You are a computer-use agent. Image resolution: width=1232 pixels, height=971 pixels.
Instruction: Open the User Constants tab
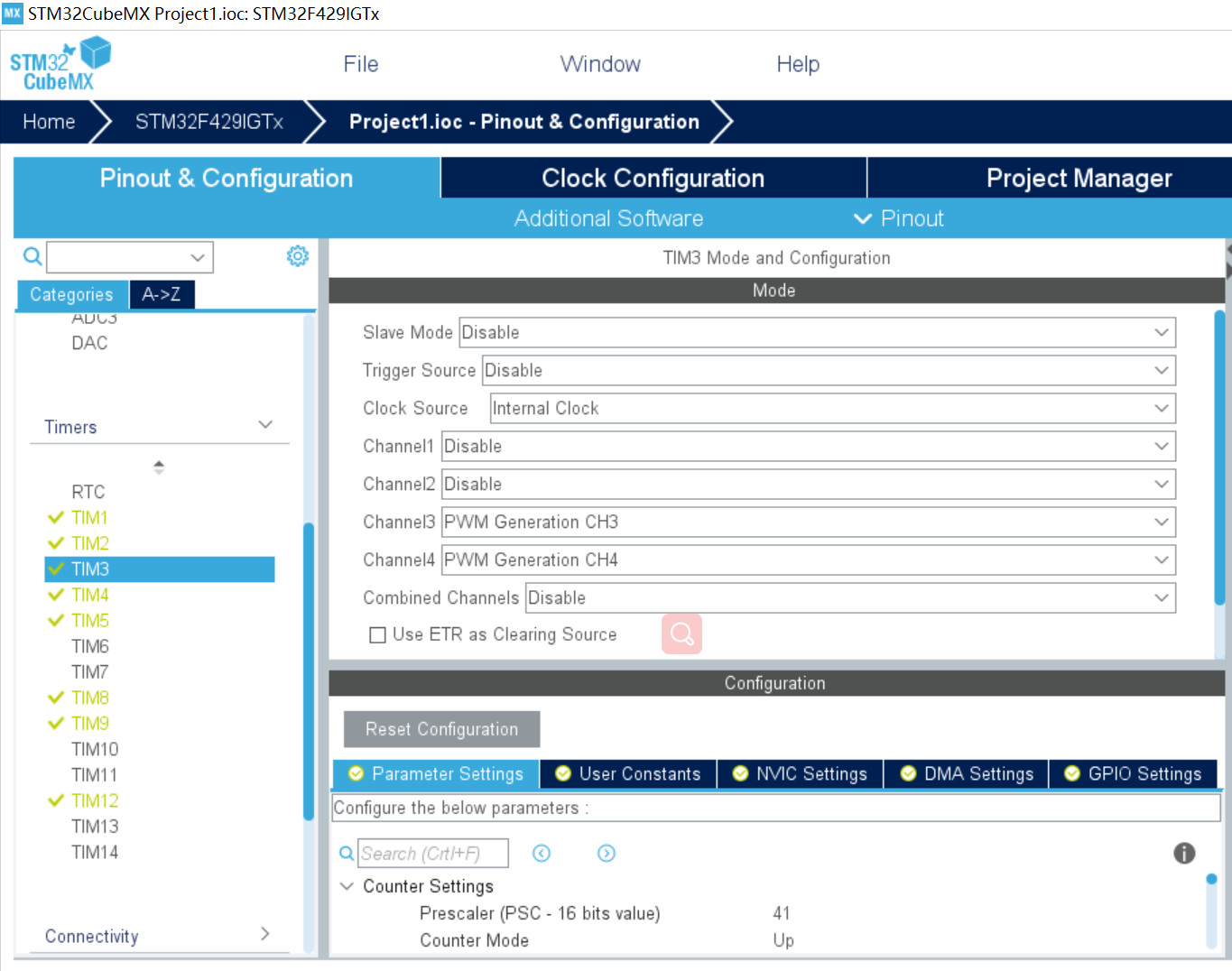(x=628, y=773)
